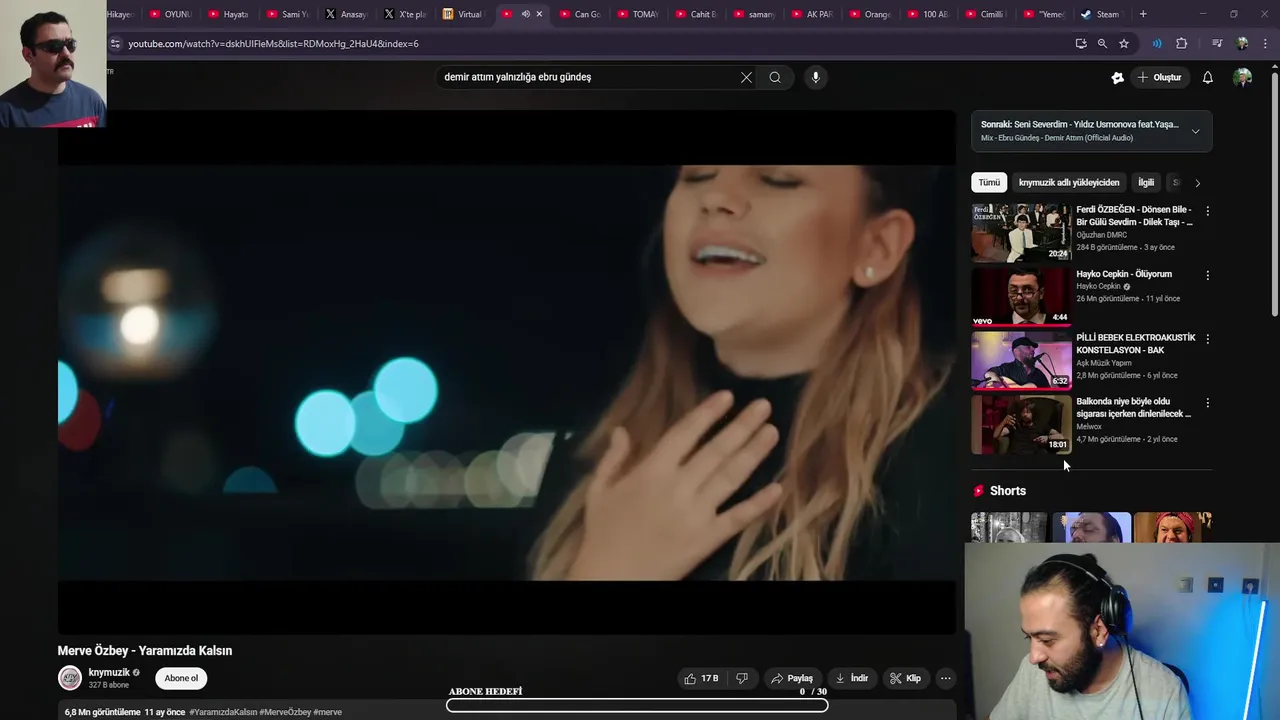Viewport: 1280px width, 720px height.
Task: Open the YouTube account avatar menu
Action: point(1243,77)
